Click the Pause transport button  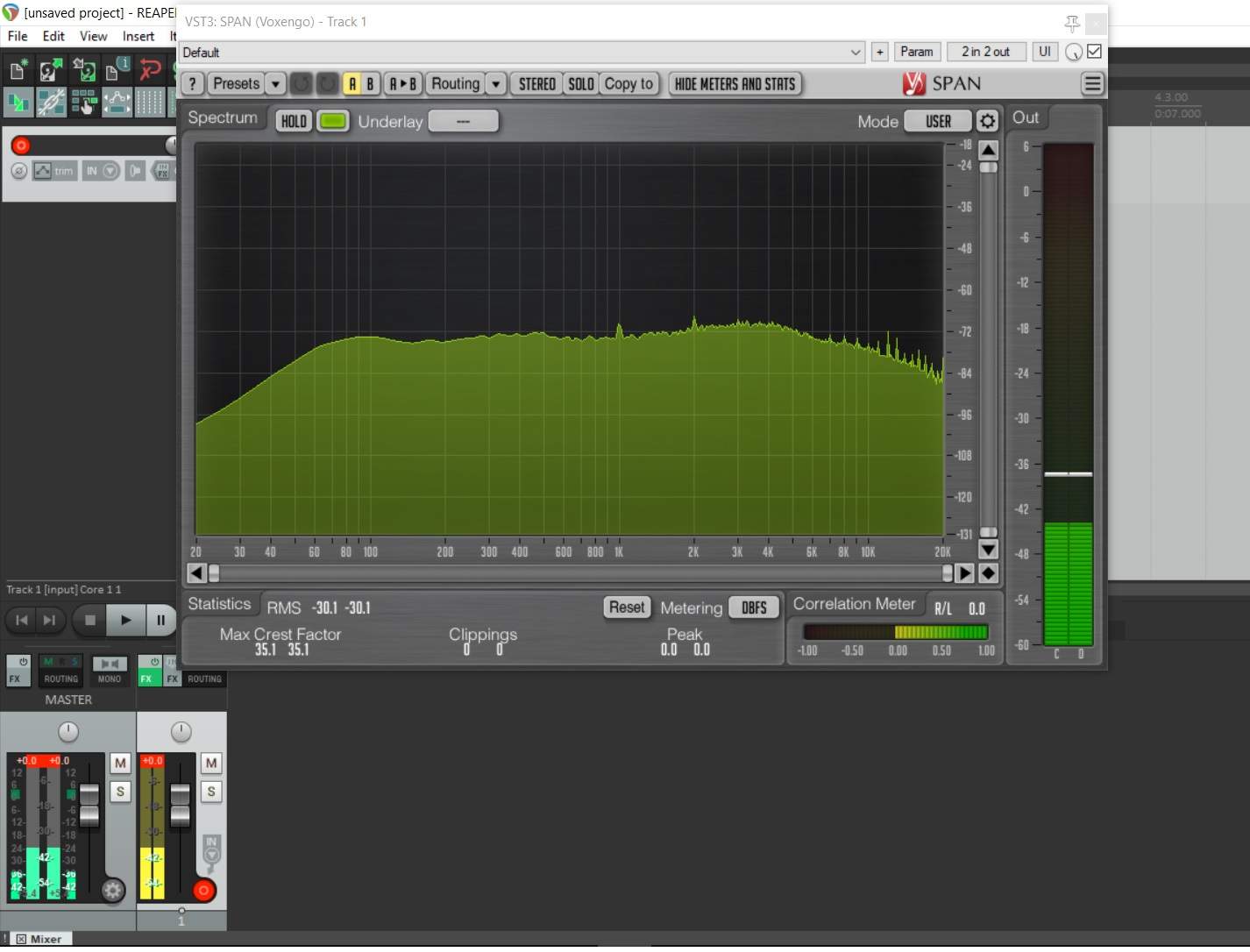[x=160, y=621]
